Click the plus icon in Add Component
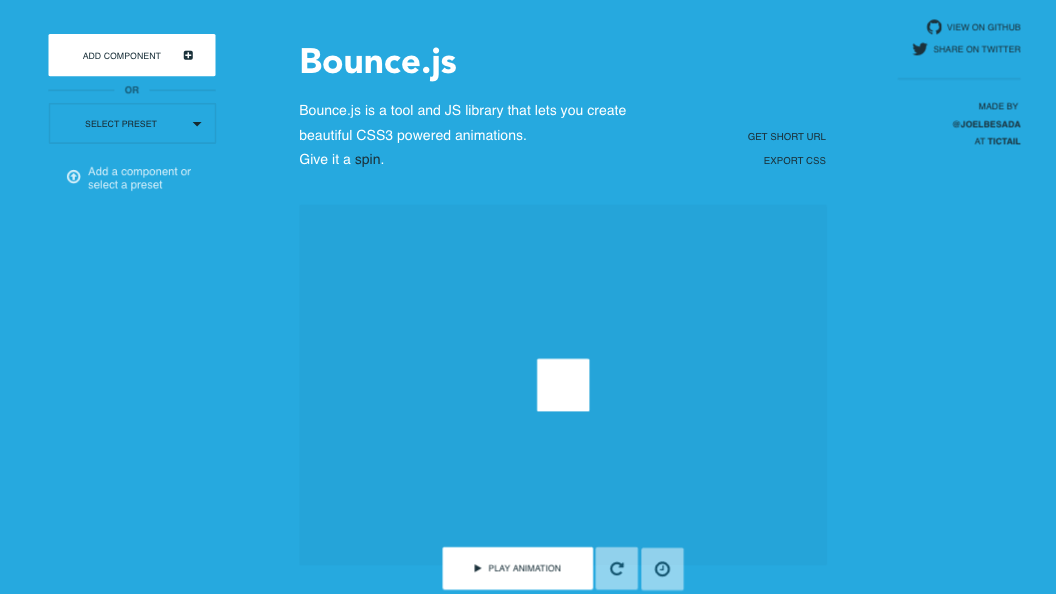The image size is (1056, 594). [189, 55]
